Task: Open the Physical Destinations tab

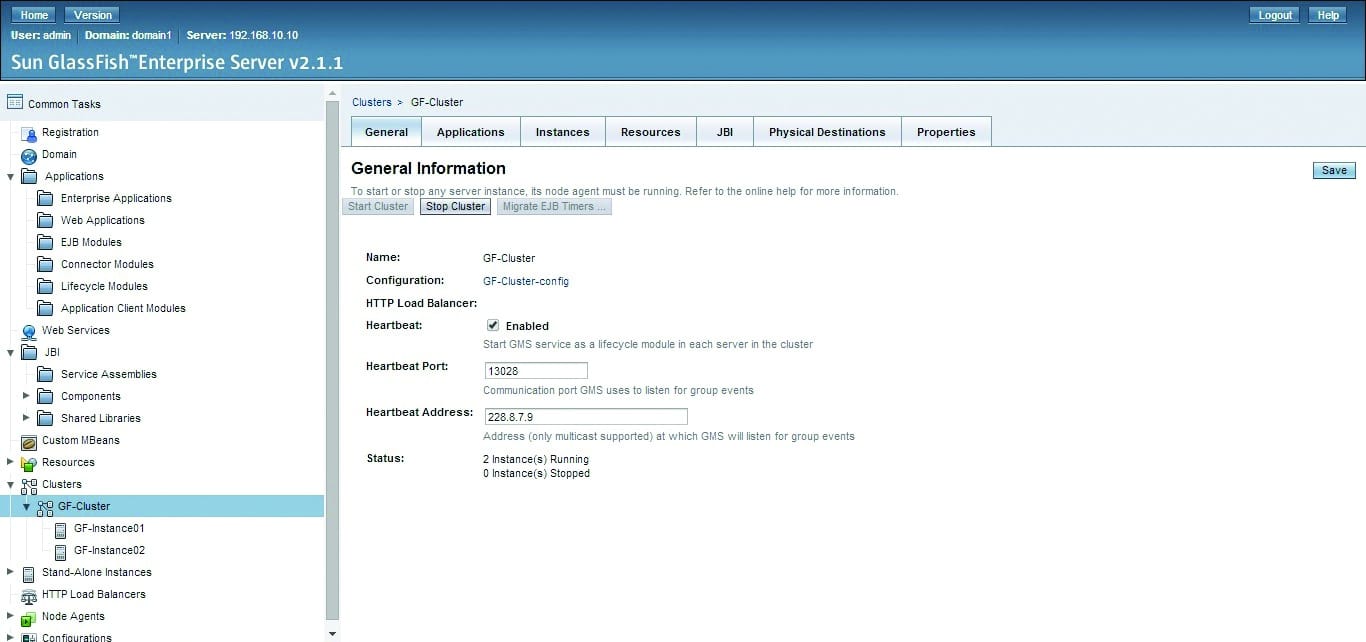Action: coord(827,131)
